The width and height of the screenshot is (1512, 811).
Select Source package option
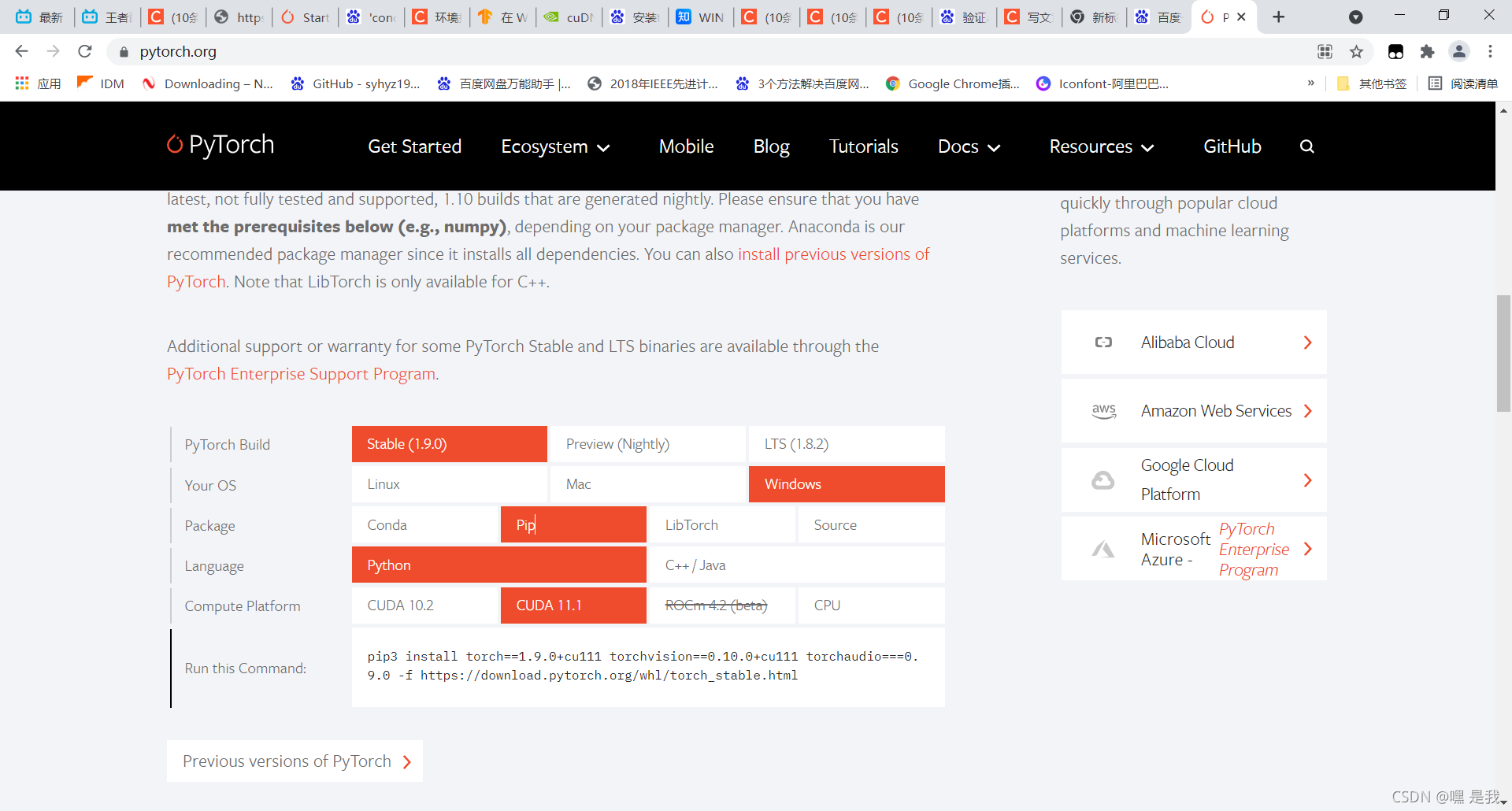(871, 525)
